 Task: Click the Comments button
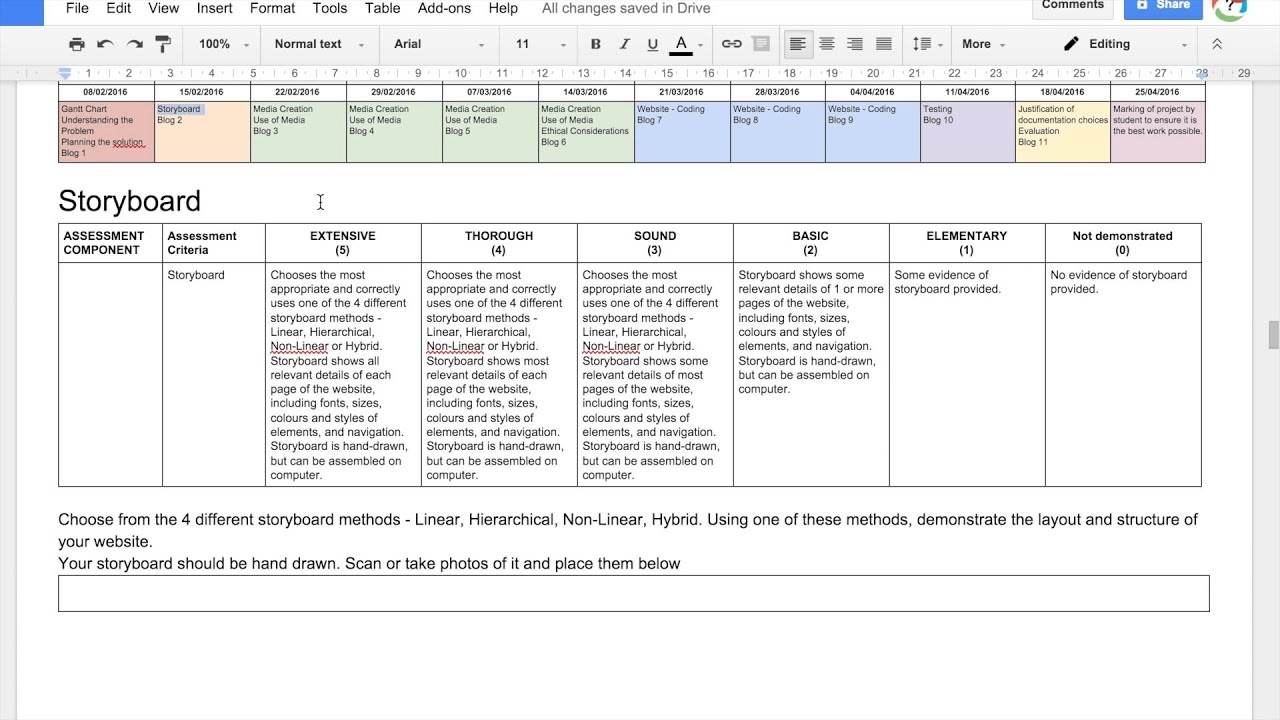1073,6
